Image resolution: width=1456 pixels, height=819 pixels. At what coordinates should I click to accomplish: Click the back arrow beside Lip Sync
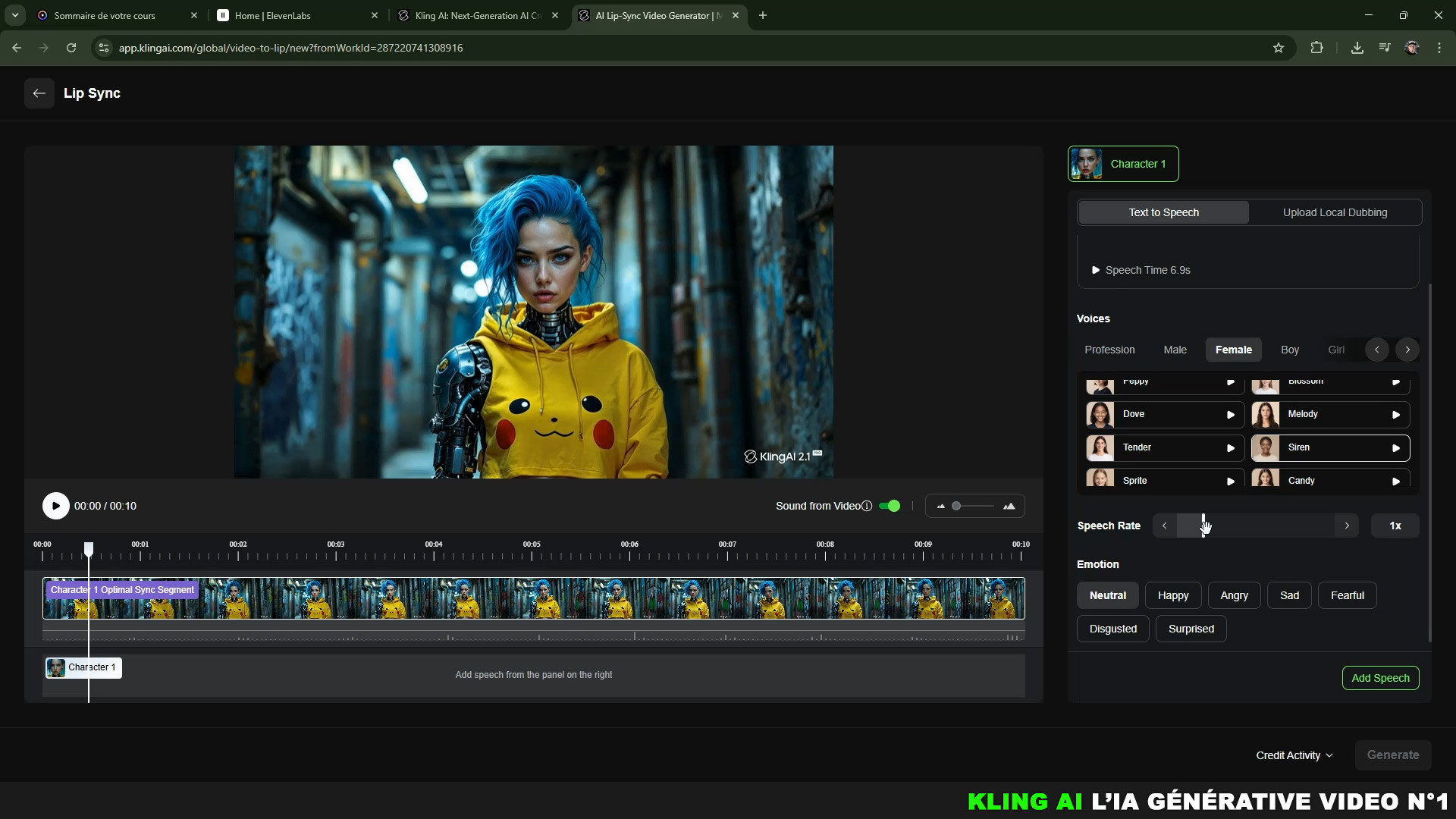(x=39, y=93)
